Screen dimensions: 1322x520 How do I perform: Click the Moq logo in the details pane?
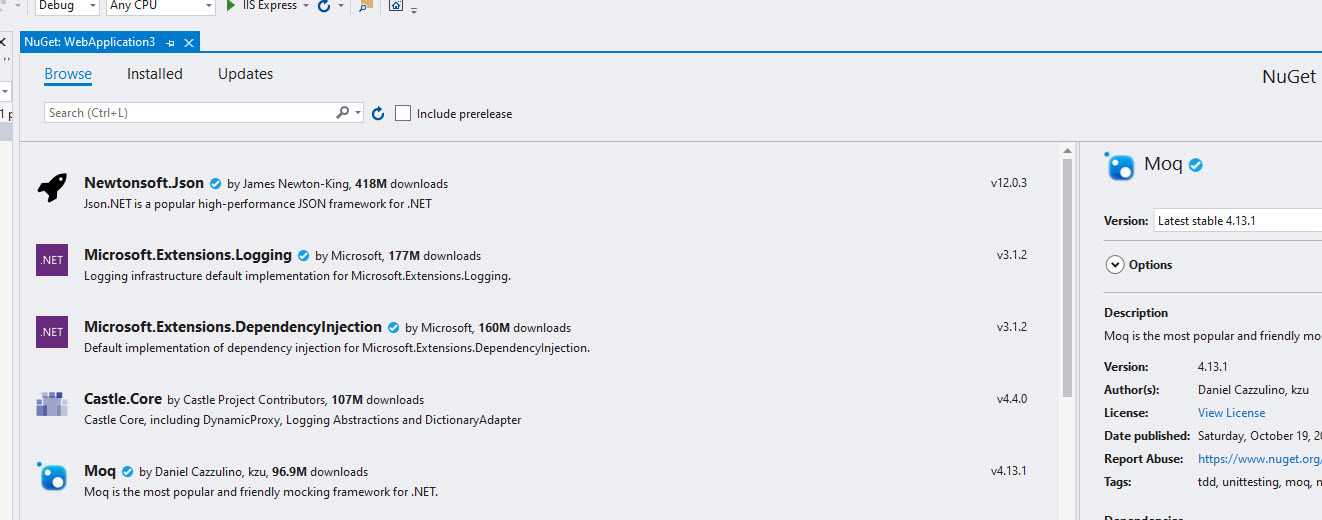pos(1120,165)
